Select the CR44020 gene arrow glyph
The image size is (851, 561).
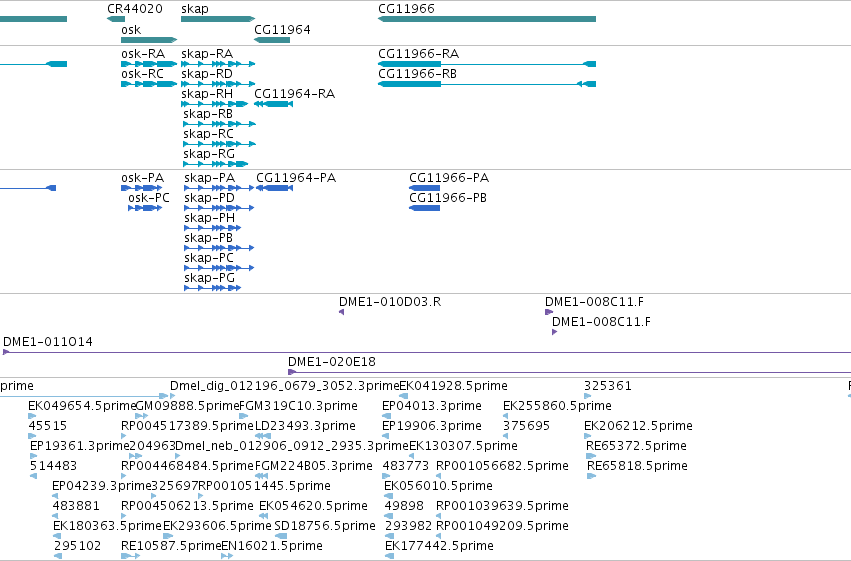(x=116, y=19)
